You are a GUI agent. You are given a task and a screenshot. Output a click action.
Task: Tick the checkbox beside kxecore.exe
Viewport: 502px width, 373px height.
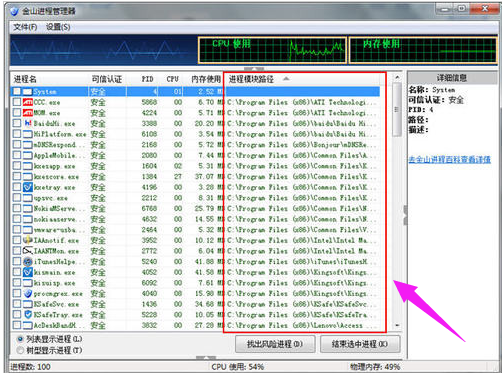click(x=17, y=177)
